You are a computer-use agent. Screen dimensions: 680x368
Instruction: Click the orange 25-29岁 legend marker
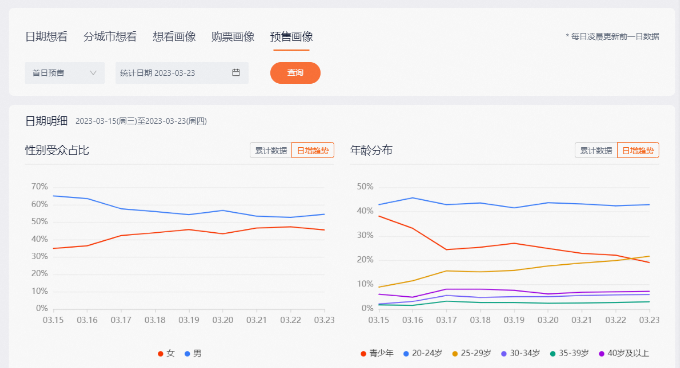tap(455, 354)
